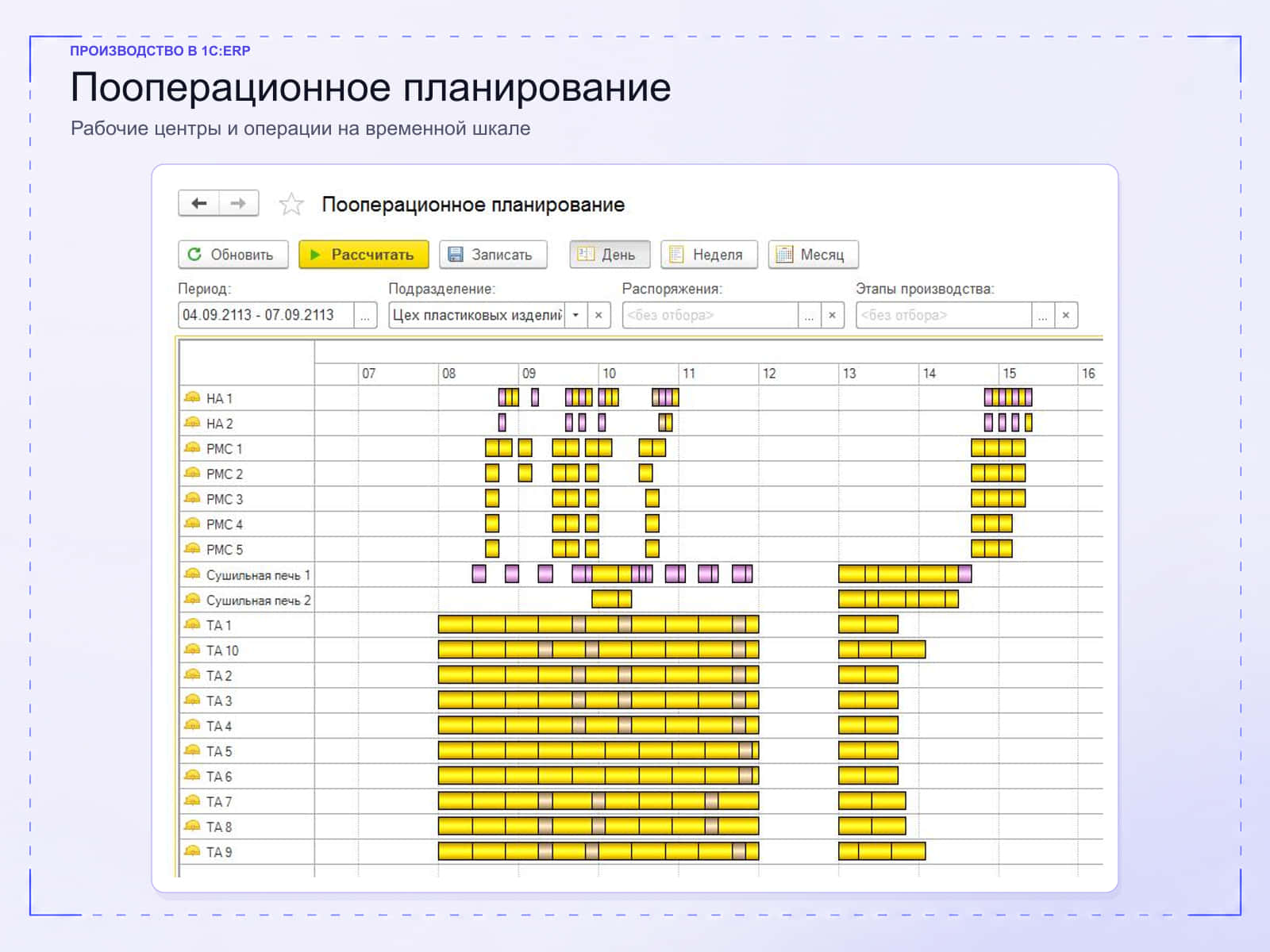Click the Период date range field
This screenshot has height=952, width=1270.
pos(267,315)
